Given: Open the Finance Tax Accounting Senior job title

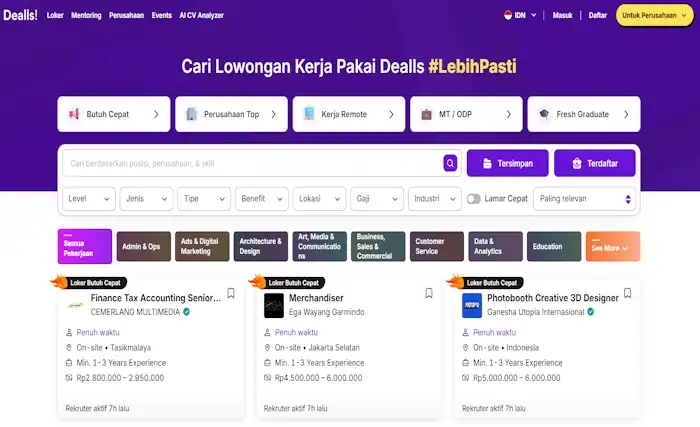Looking at the screenshot, I should (156, 298).
